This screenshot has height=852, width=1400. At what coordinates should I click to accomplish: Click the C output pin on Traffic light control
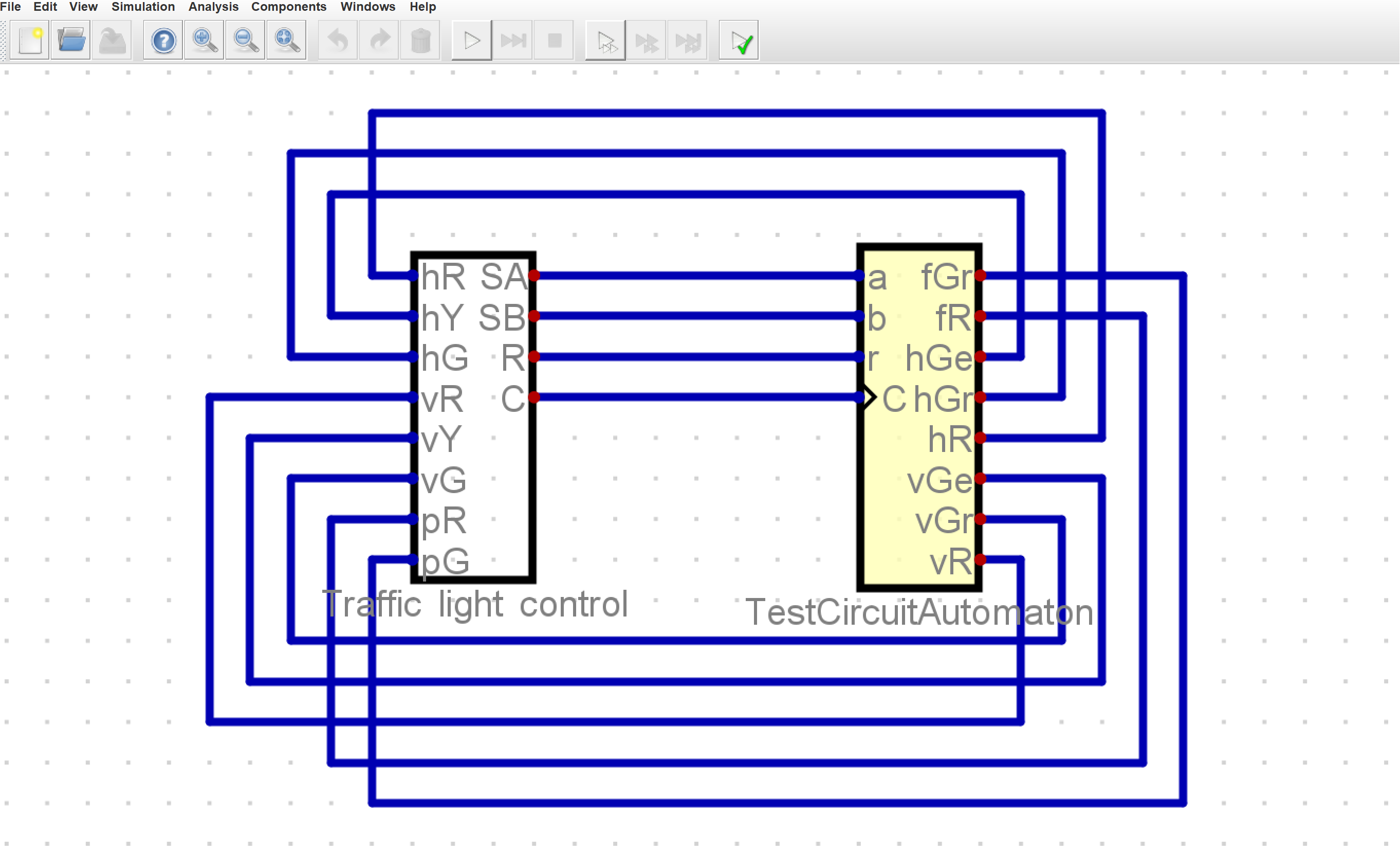coord(533,398)
